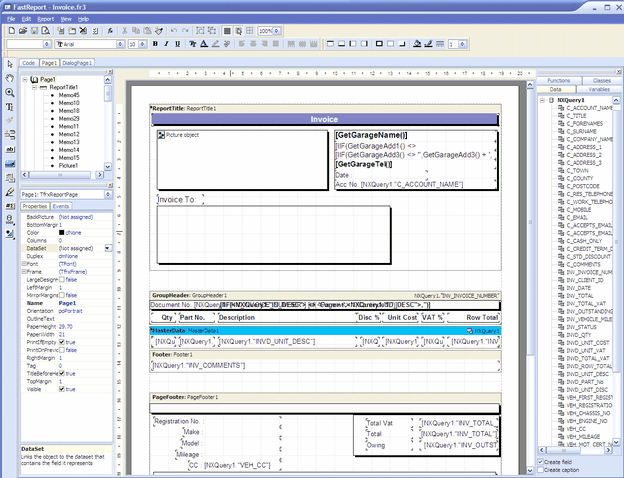Image resolution: width=624 pixels, height=478 pixels.
Task: Click the Undo arrow icon
Action: [174, 31]
